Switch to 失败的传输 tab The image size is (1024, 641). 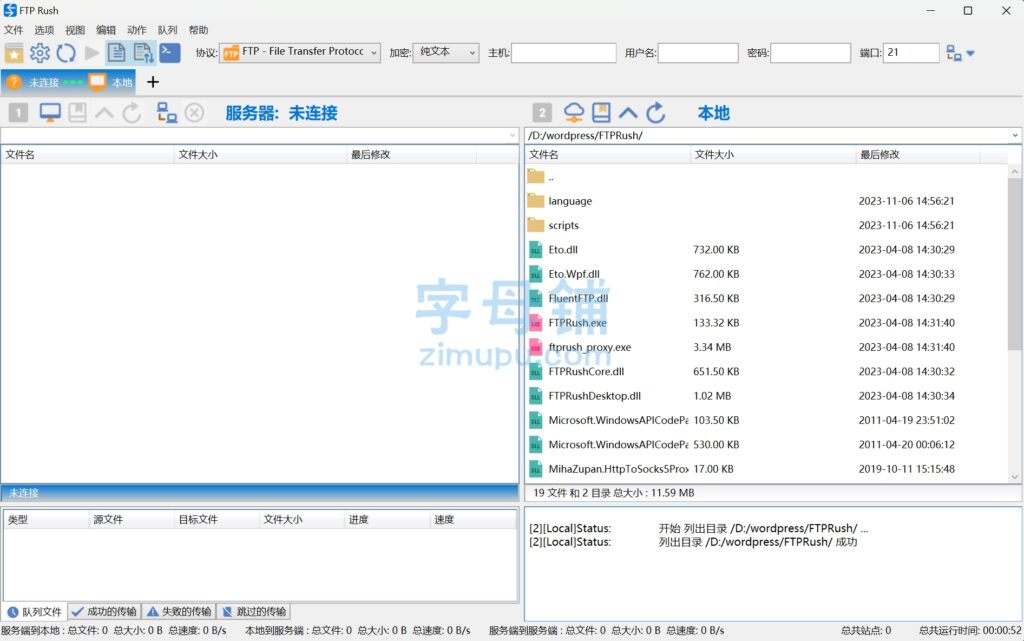click(x=179, y=612)
